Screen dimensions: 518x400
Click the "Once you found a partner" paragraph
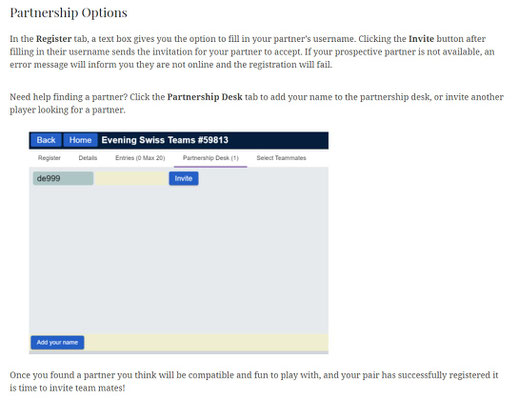pos(254,381)
